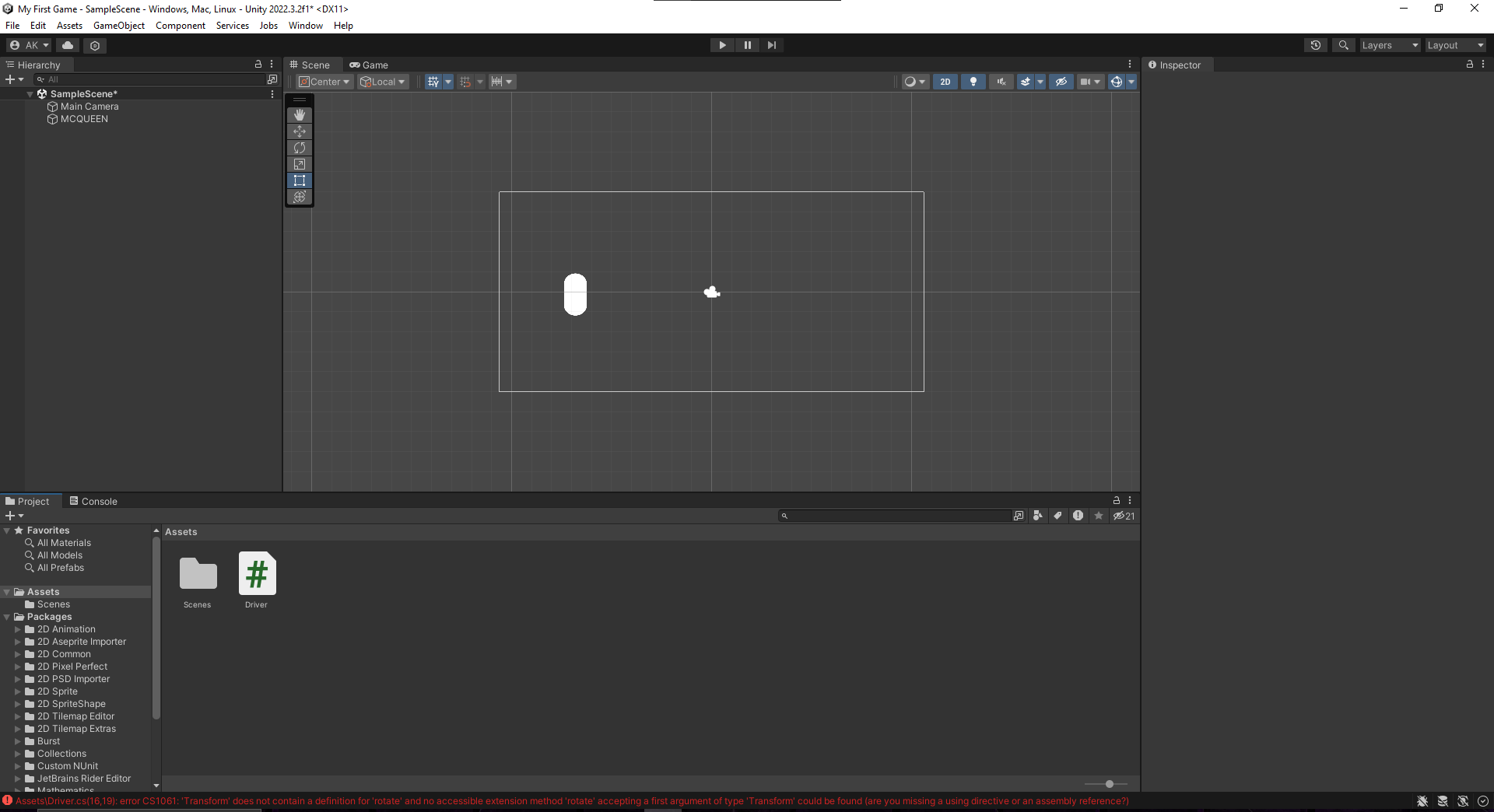Click the Step forward button
Screen dimensions: 1494x812
pyautogui.click(x=771, y=45)
